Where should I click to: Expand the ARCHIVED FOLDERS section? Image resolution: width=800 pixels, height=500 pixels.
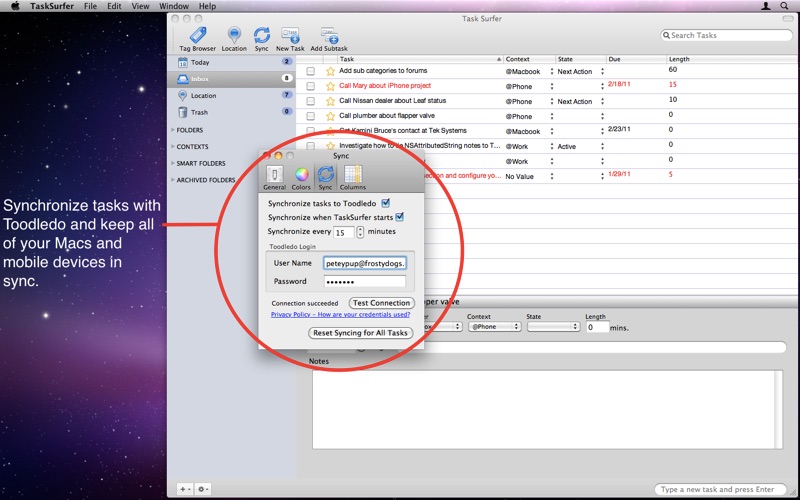tap(173, 180)
